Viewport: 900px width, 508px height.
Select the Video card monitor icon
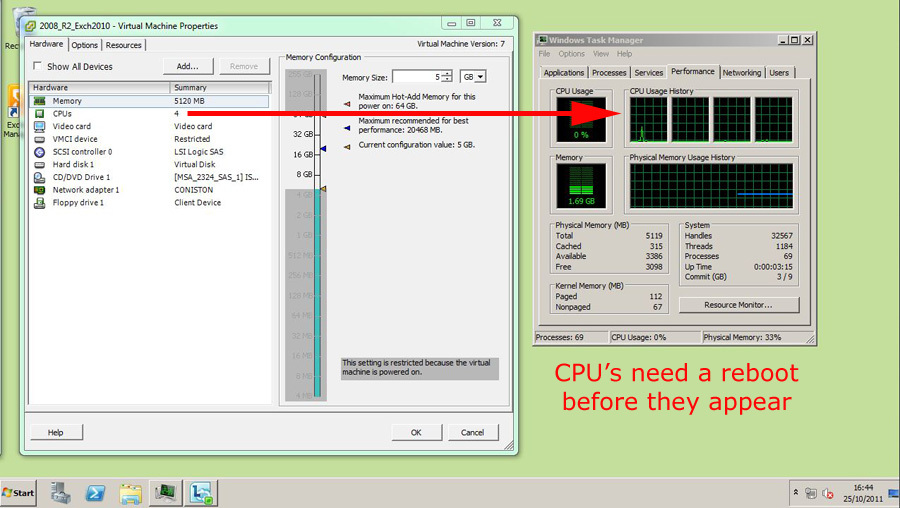click(x=40, y=126)
